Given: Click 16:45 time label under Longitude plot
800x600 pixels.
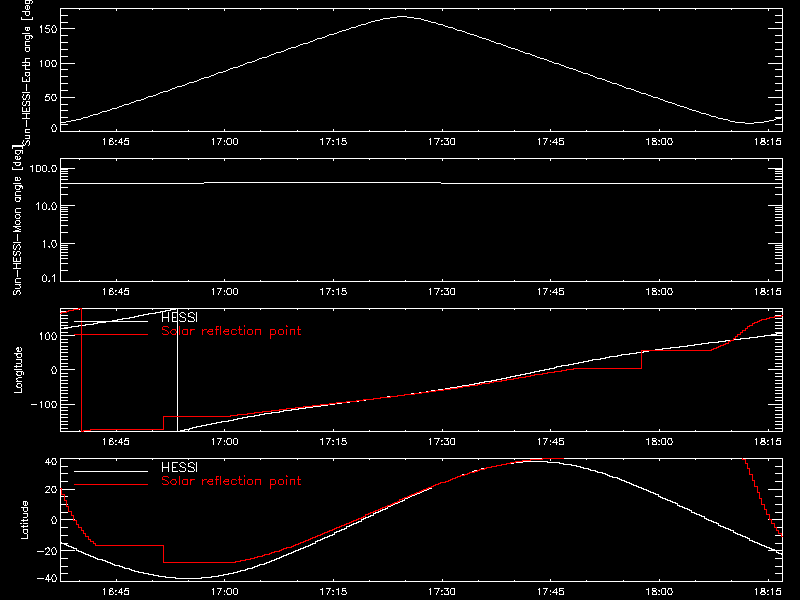Looking at the screenshot, I should click(x=116, y=441).
